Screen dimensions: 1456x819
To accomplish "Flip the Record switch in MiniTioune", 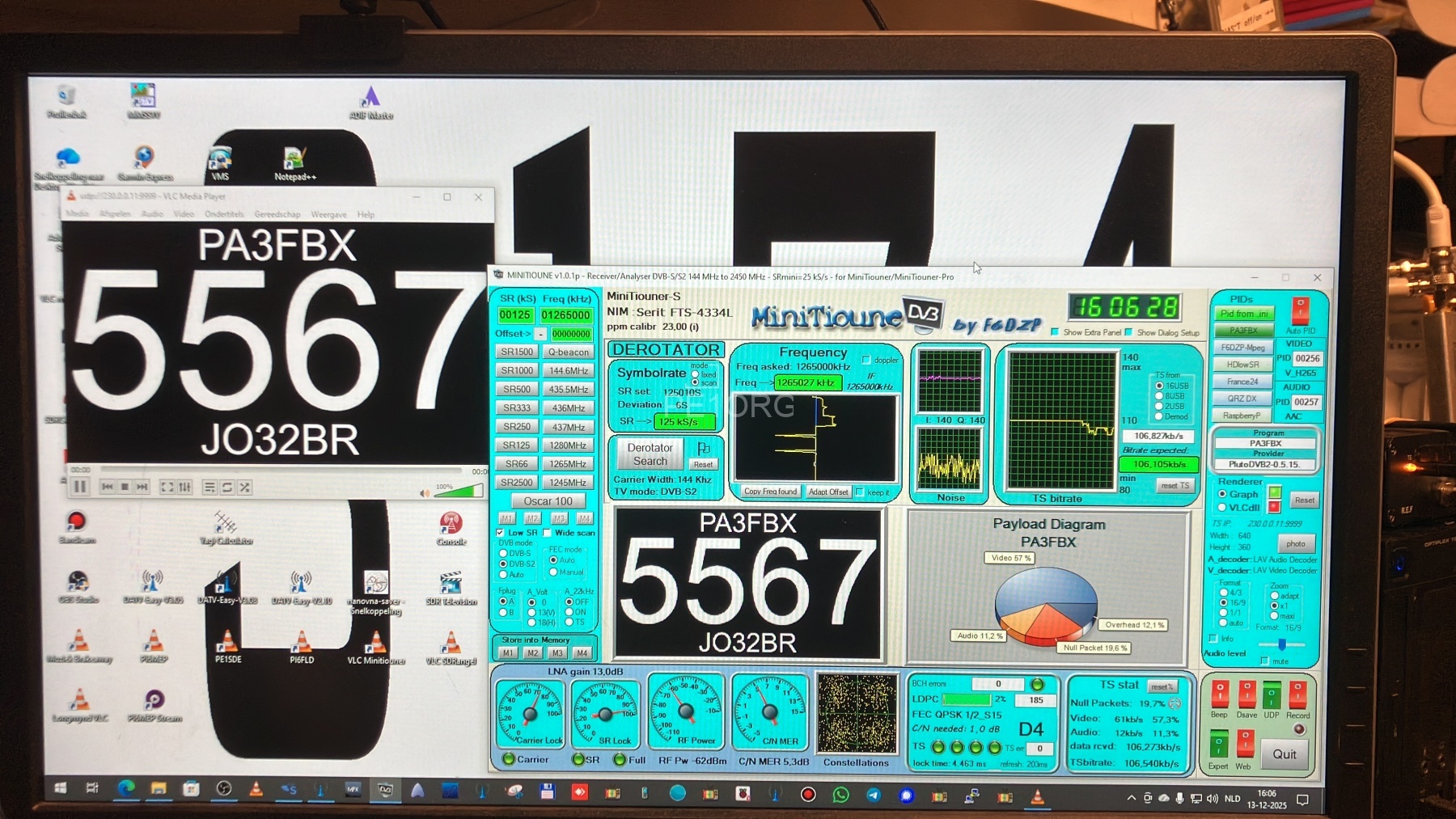I will click(1297, 694).
